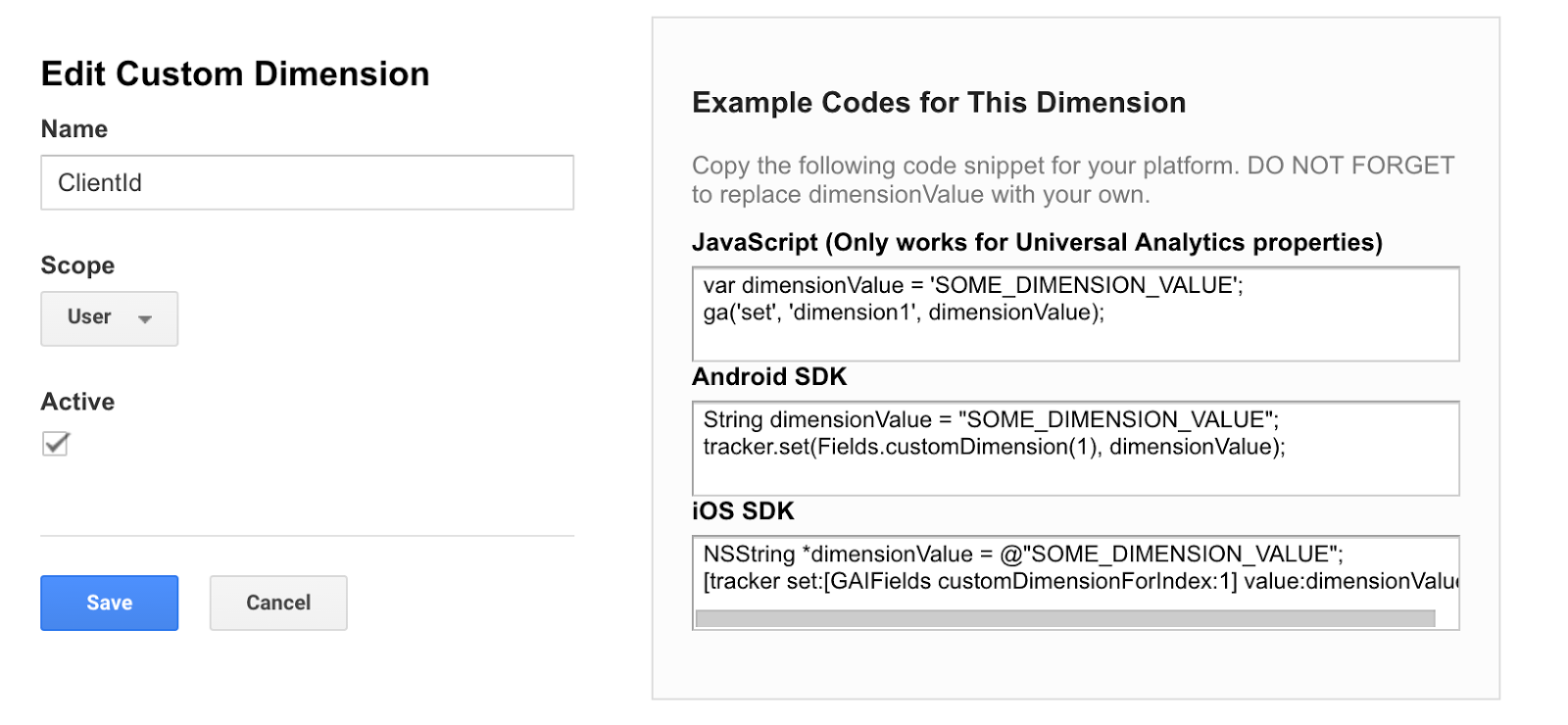The width and height of the screenshot is (1568, 725).
Task: Click the NSString *dimensionValue line in iOS snippet
Action: point(1022,554)
